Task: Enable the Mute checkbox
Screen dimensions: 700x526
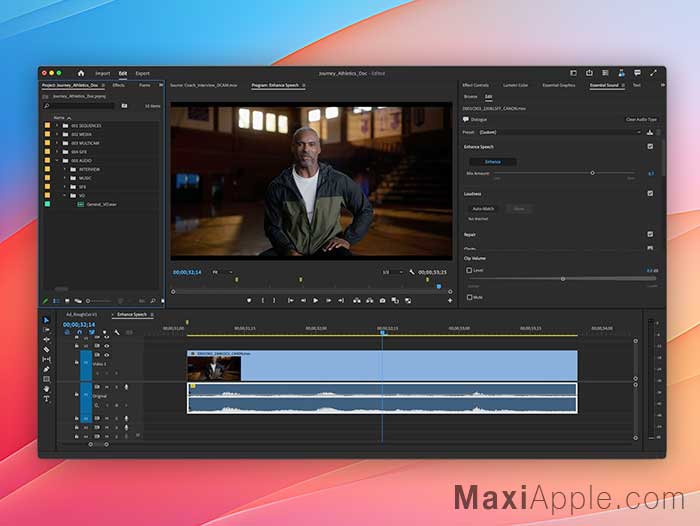Action: [469, 297]
